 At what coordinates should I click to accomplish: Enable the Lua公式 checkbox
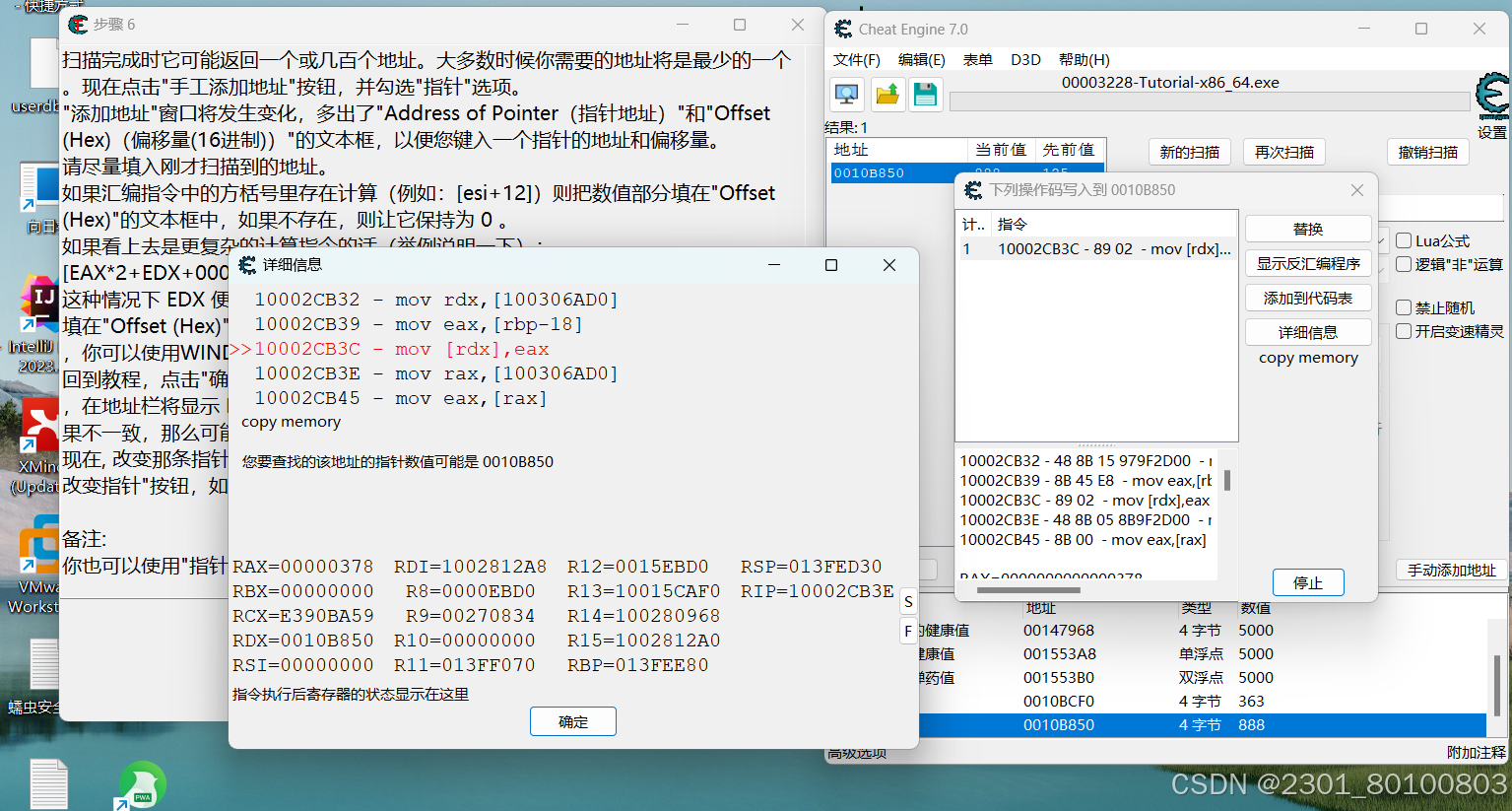tap(1404, 240)
